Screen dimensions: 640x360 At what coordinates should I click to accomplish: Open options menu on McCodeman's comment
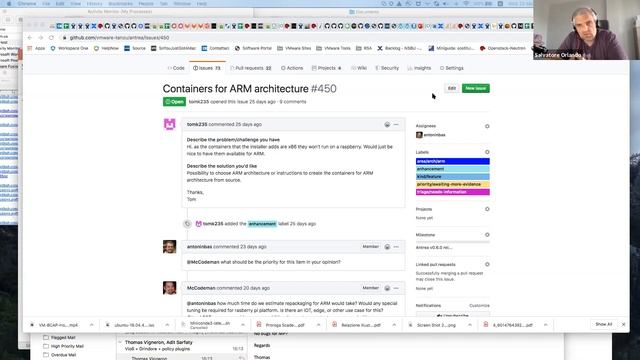coord(396,288)
